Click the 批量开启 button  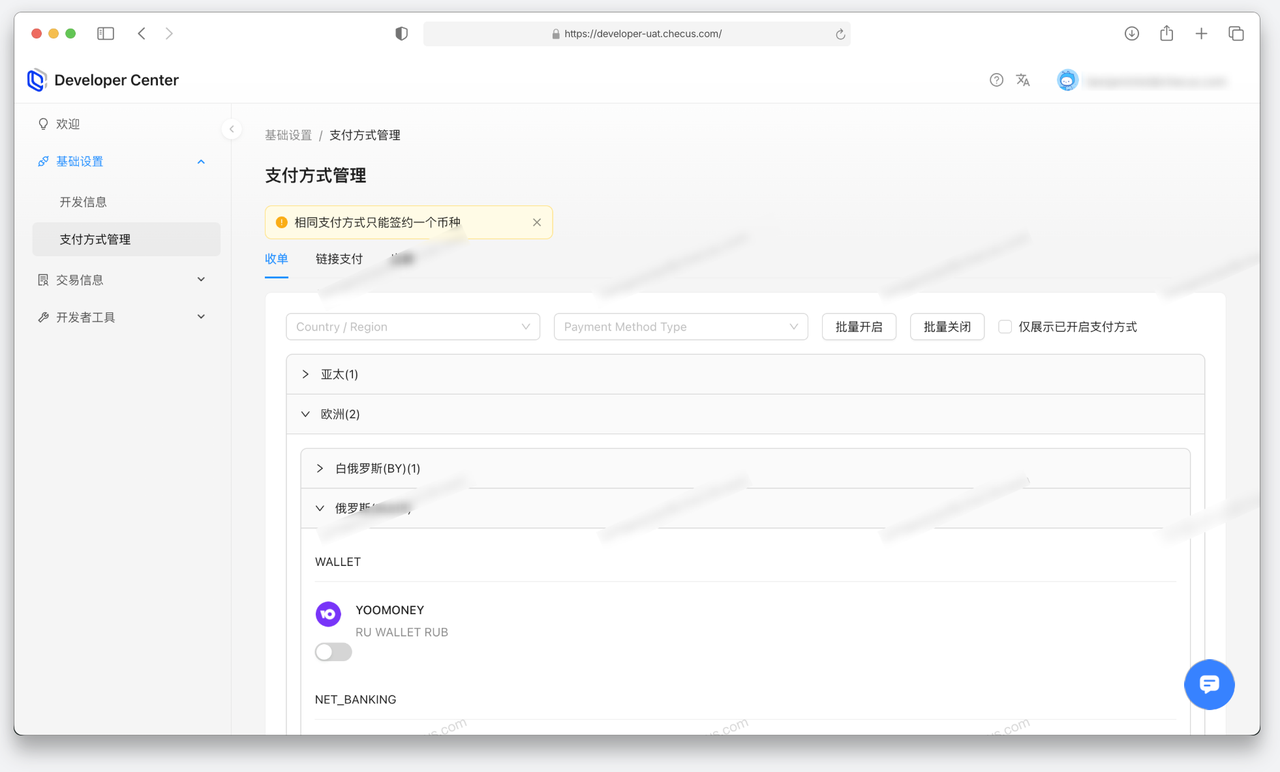coord(858,327)
